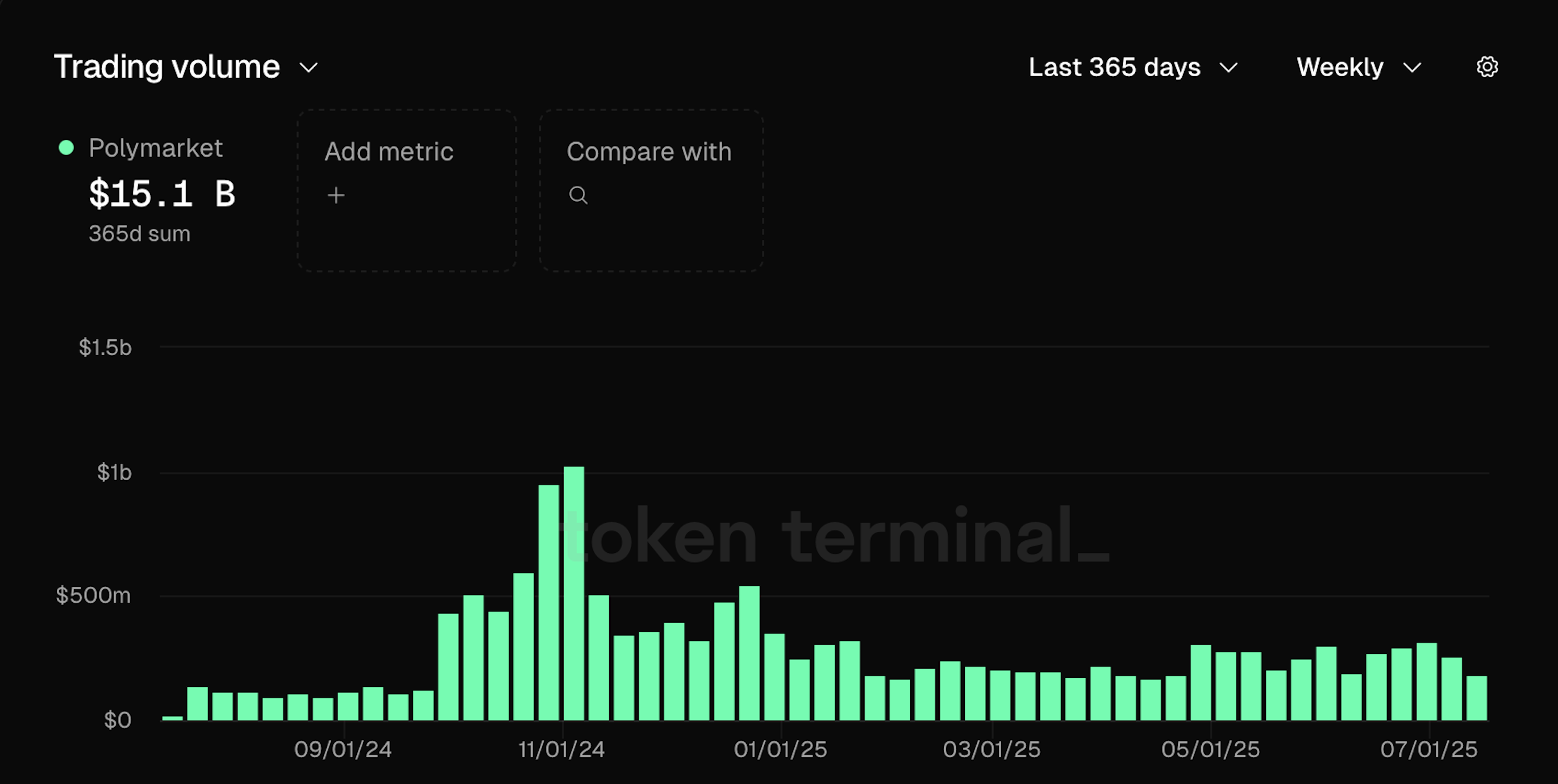Click the 07/01/25 x-axis date label
1558x784 pixels.
click(x=1428, y=749)
